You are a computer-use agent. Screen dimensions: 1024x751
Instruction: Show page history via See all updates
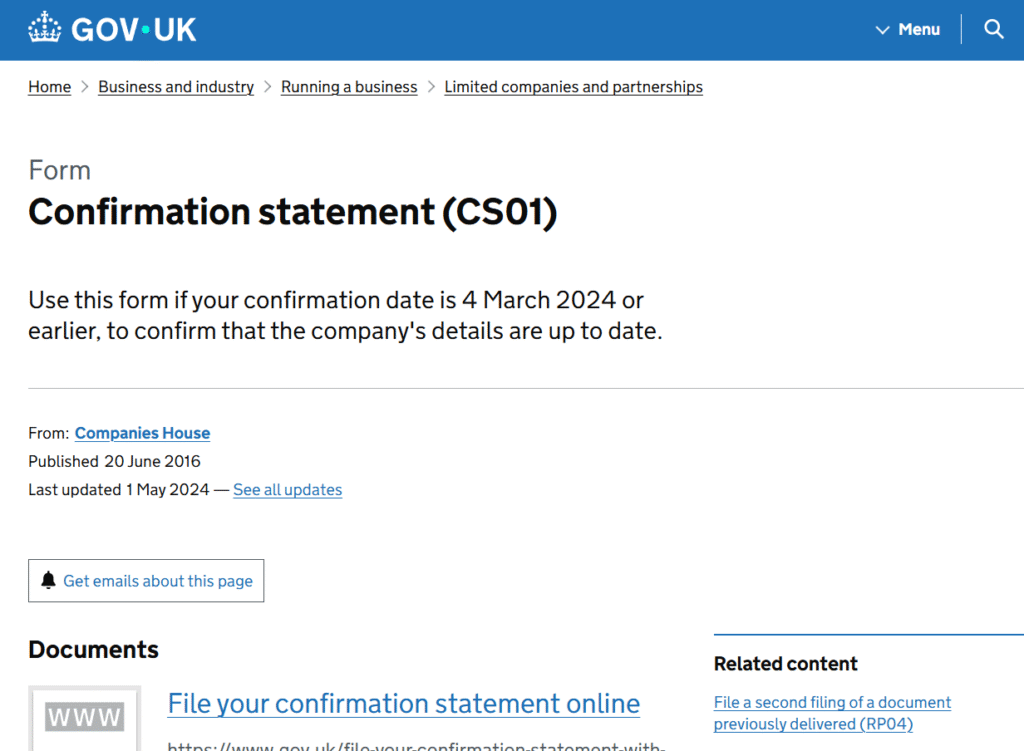(287, 490)
